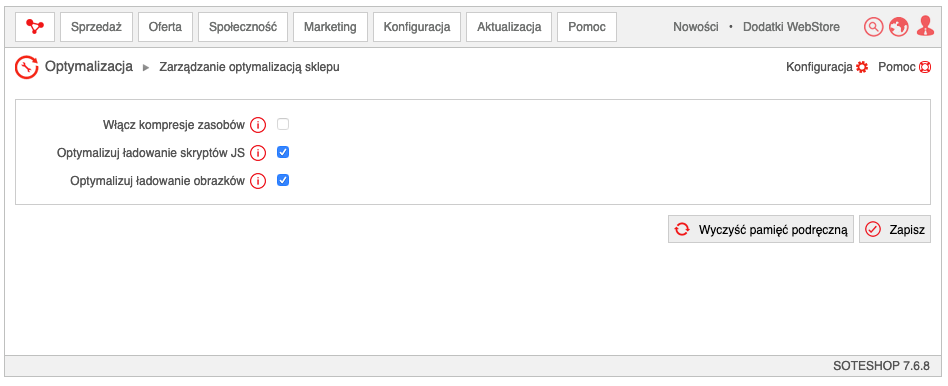Show info for Optymalizuj ładowanie obrazków
Image resolution: width=948 pixels, height=386 pixels.
[258, 181]
